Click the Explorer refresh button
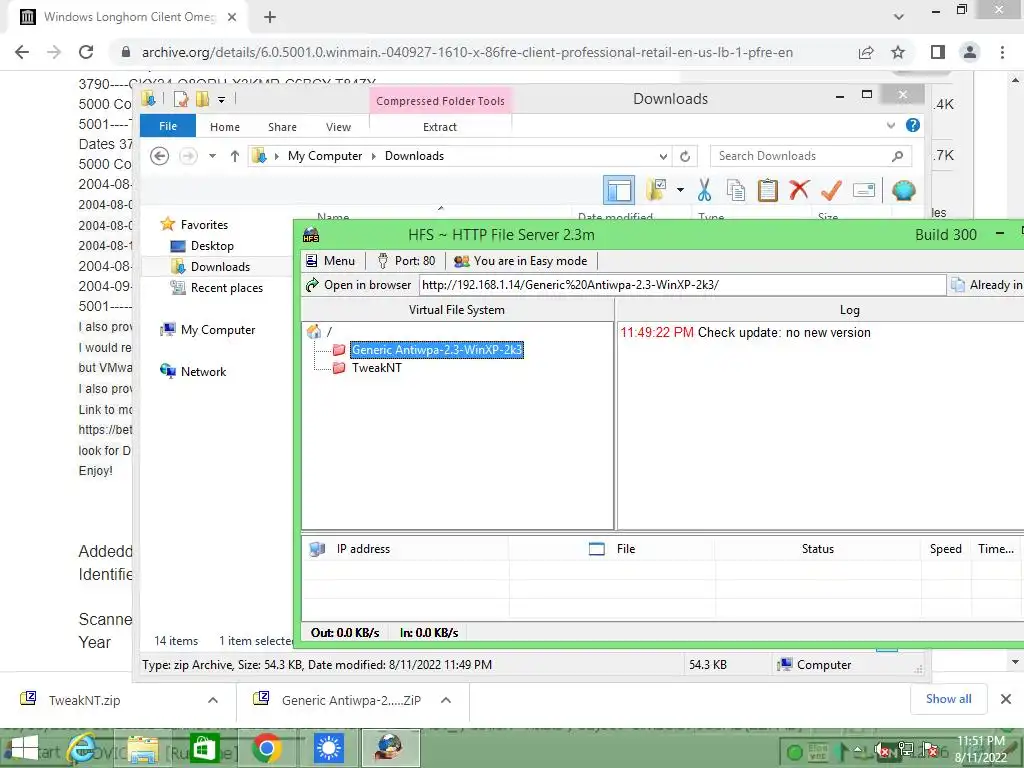The height and width of the screenshot is (768, 1024). (685, 156)
